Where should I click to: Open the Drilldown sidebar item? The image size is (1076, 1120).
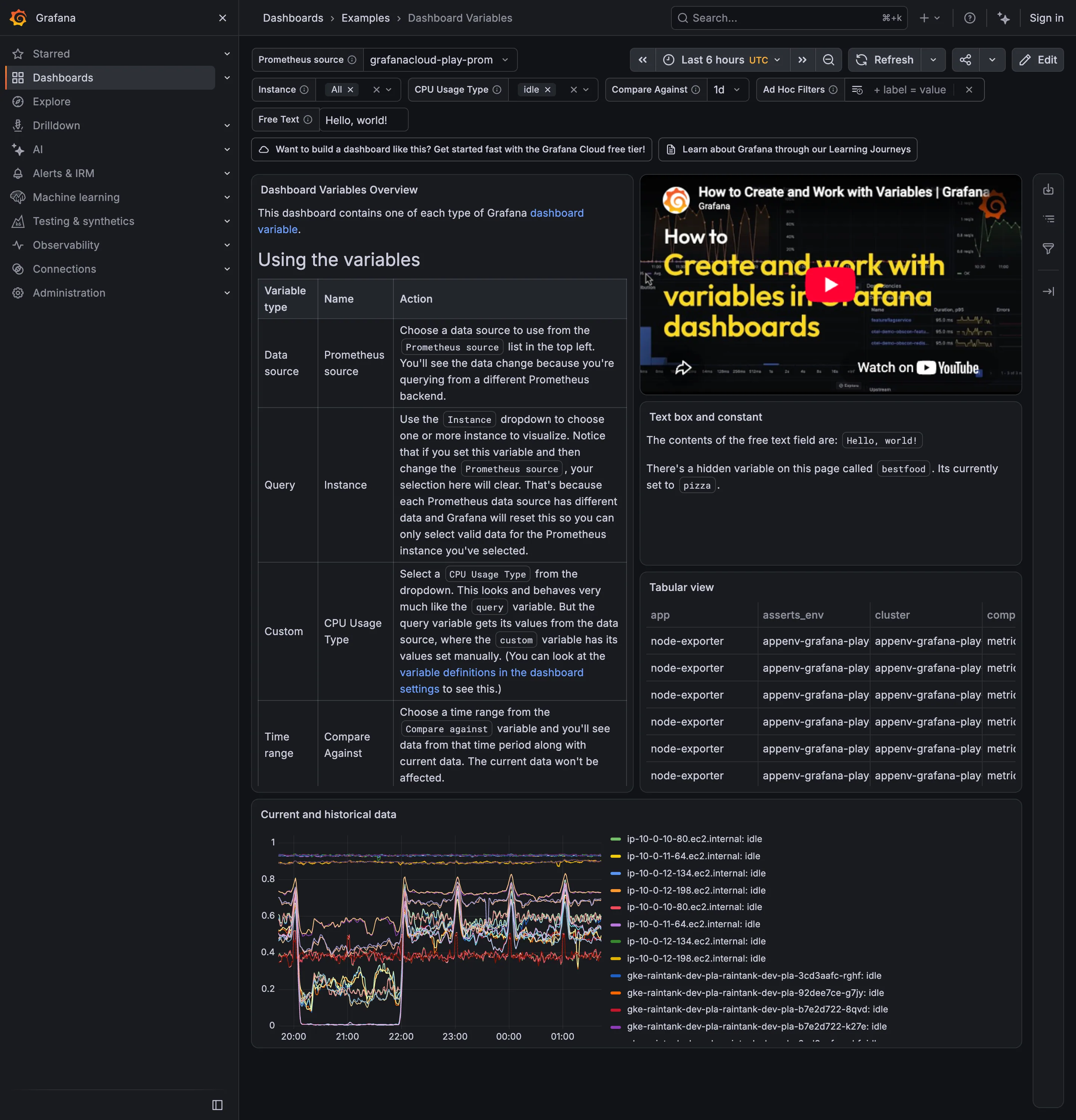coord(56,126)
